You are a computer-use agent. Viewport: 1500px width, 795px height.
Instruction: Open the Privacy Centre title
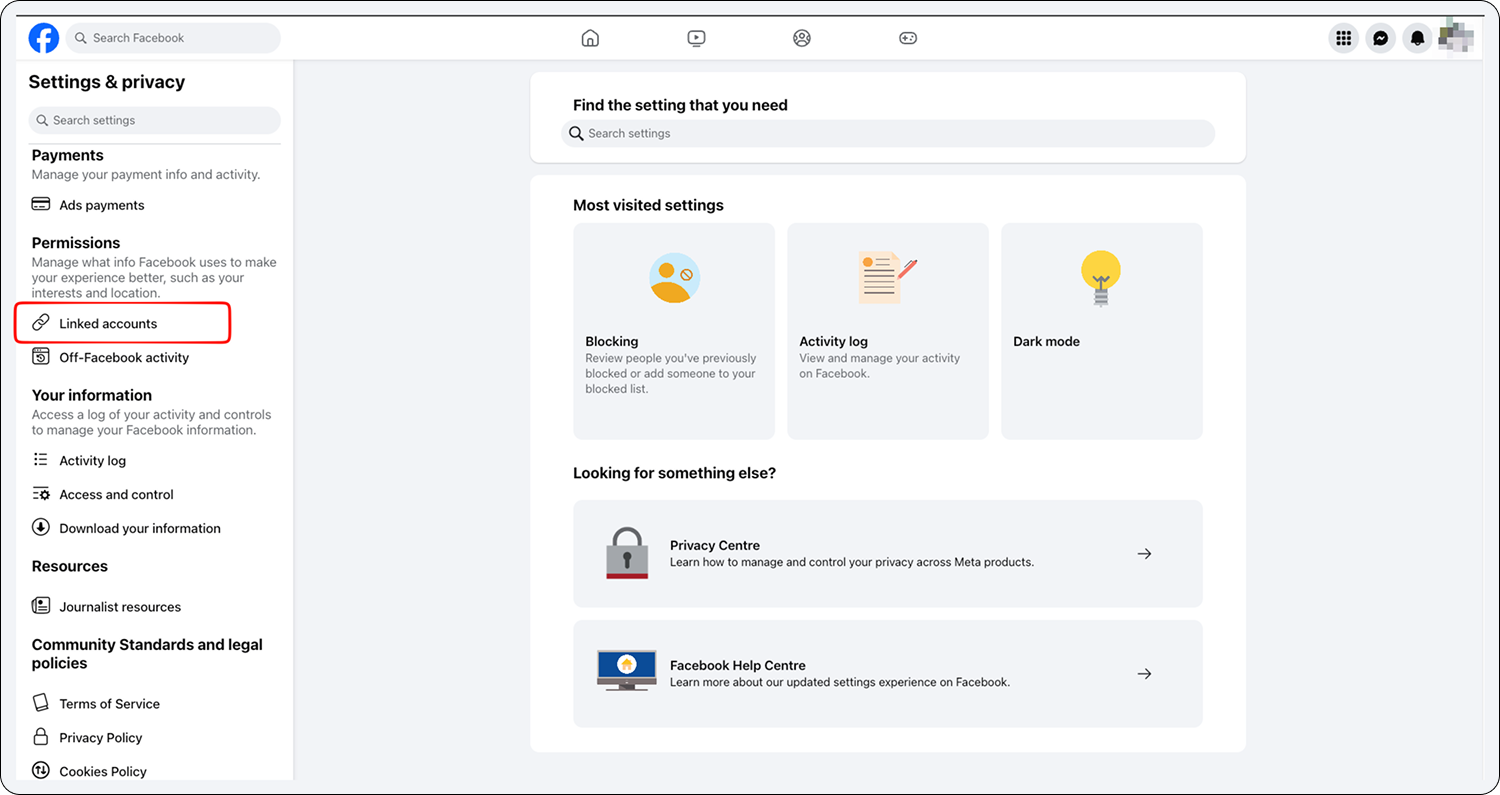coord(715,545)
